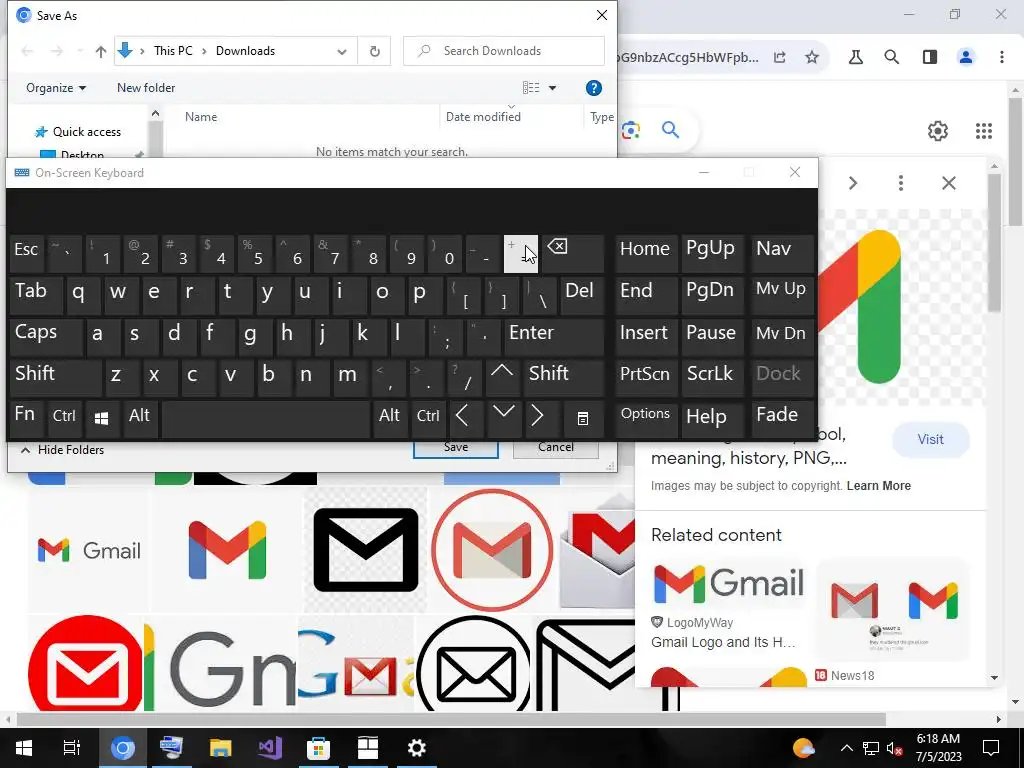Go up one folder level in Save As
This screenshot has height=768, width=1024.
(x=100, y=51)
